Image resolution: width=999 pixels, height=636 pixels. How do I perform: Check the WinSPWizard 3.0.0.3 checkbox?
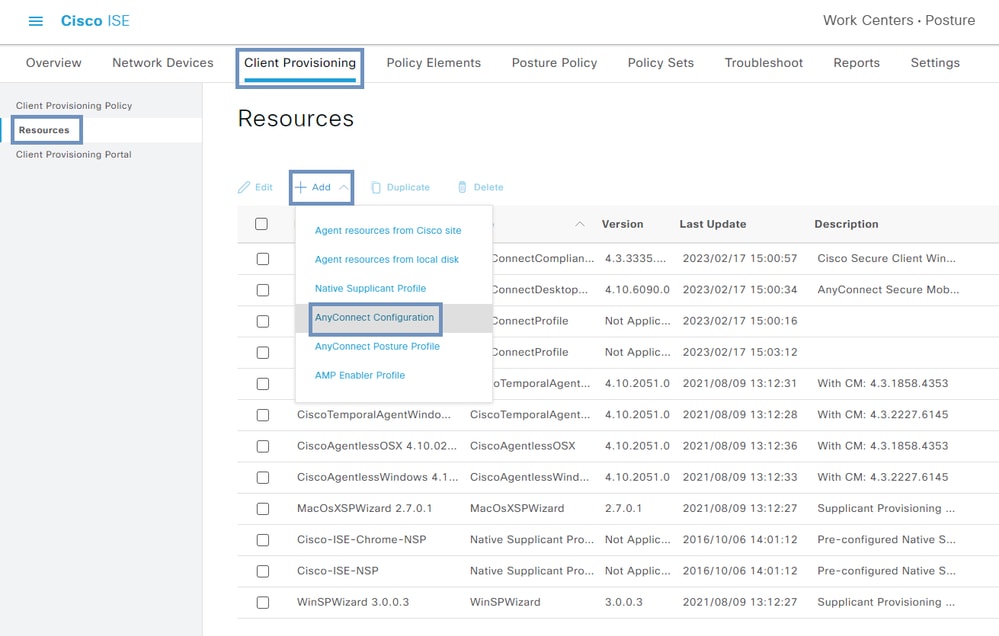[262, 602]
